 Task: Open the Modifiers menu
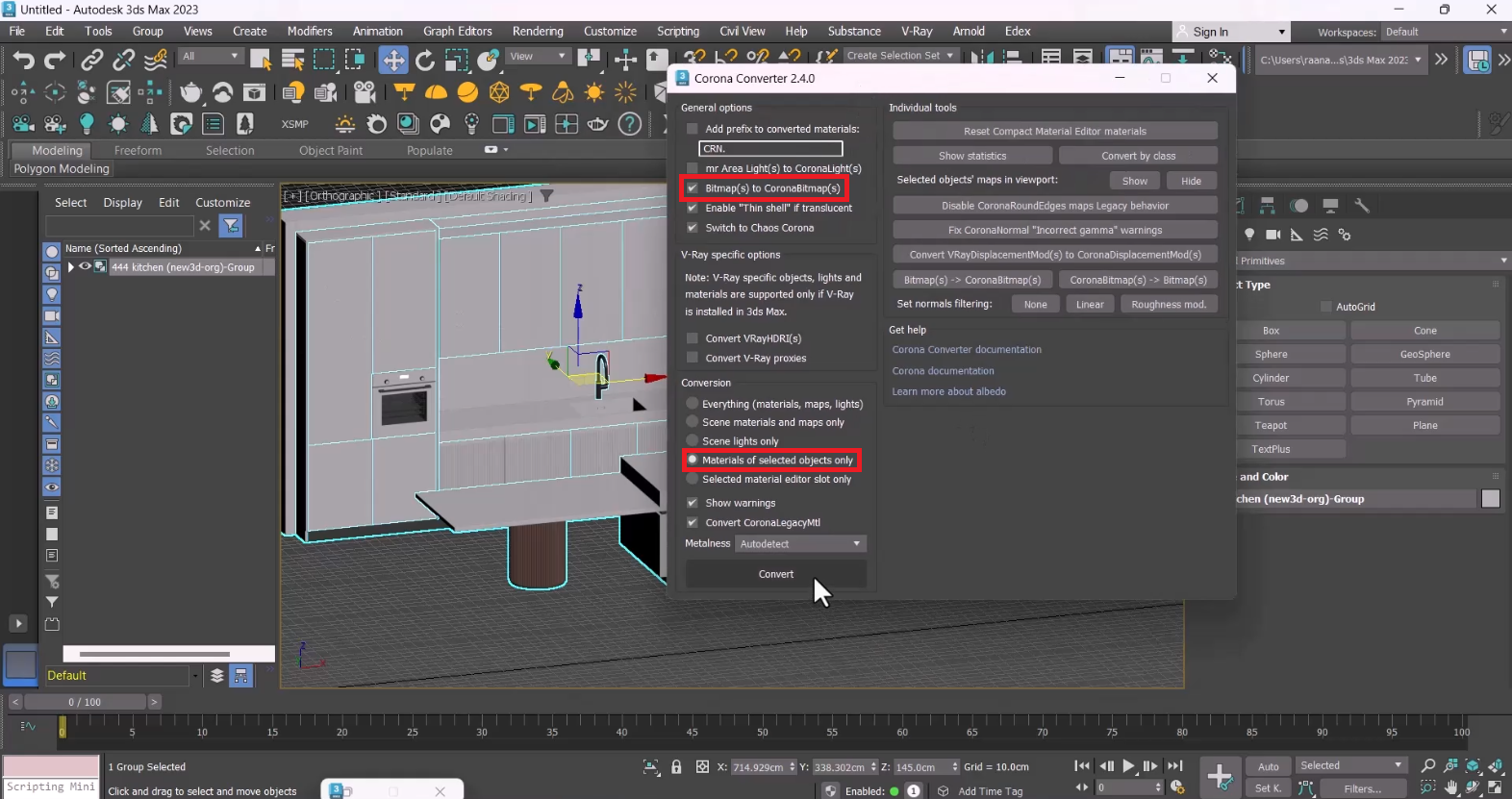(x=310, y=31)
